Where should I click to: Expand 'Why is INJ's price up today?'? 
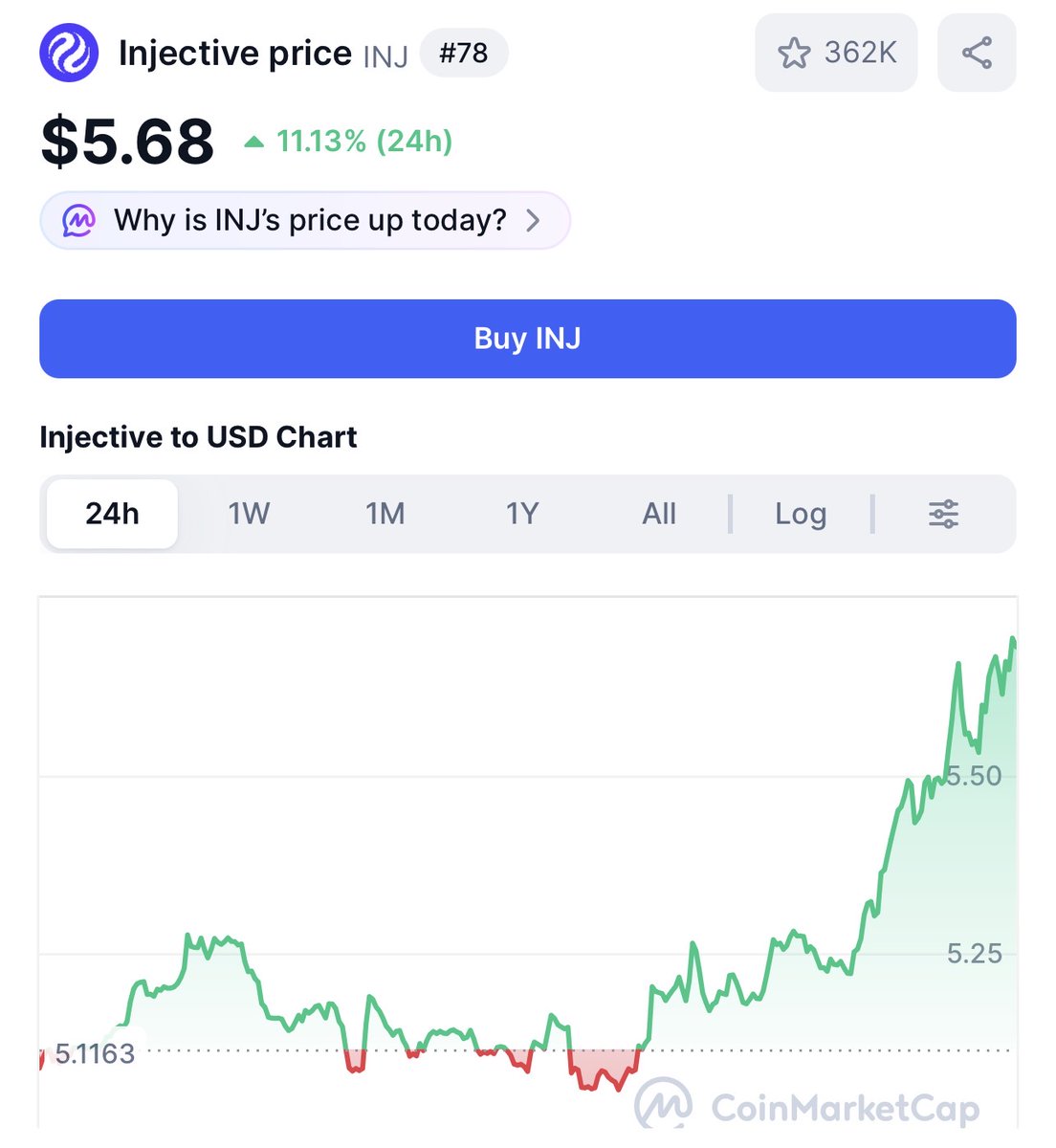305,220
